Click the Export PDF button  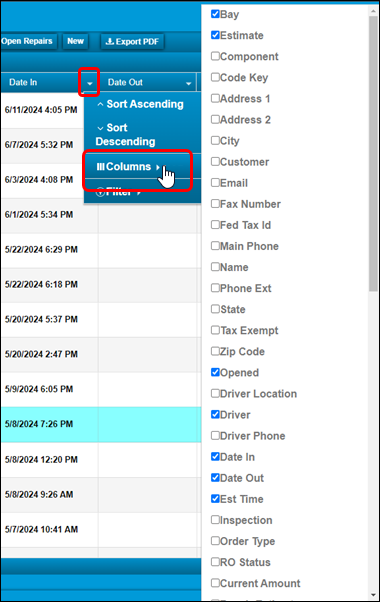pyautogui.click(x=132, y=41)
